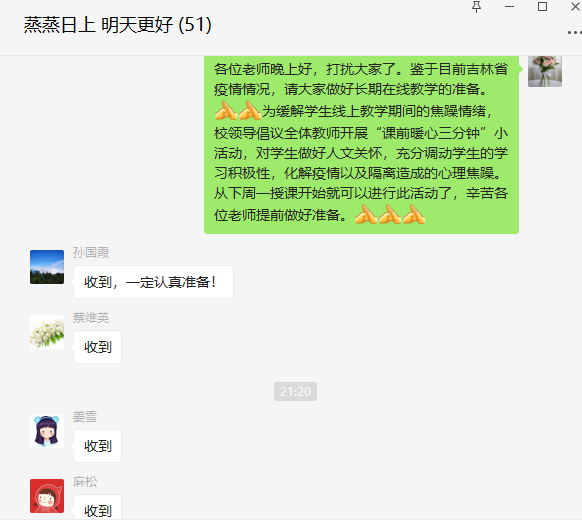Open the three-dot chat info menu

[575, 33]
